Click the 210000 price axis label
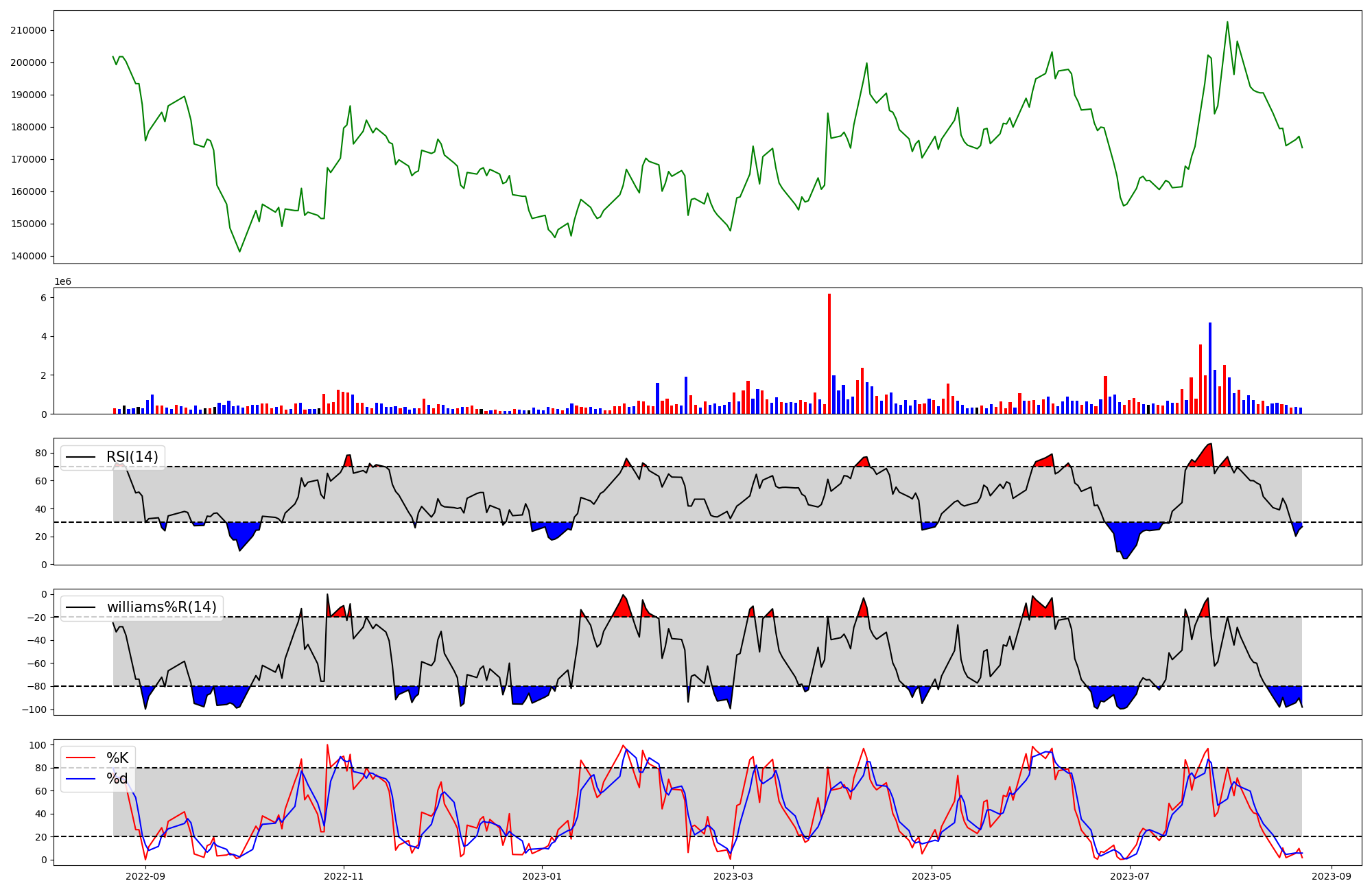The image size is (1372, 892). [x=28, y=30]
